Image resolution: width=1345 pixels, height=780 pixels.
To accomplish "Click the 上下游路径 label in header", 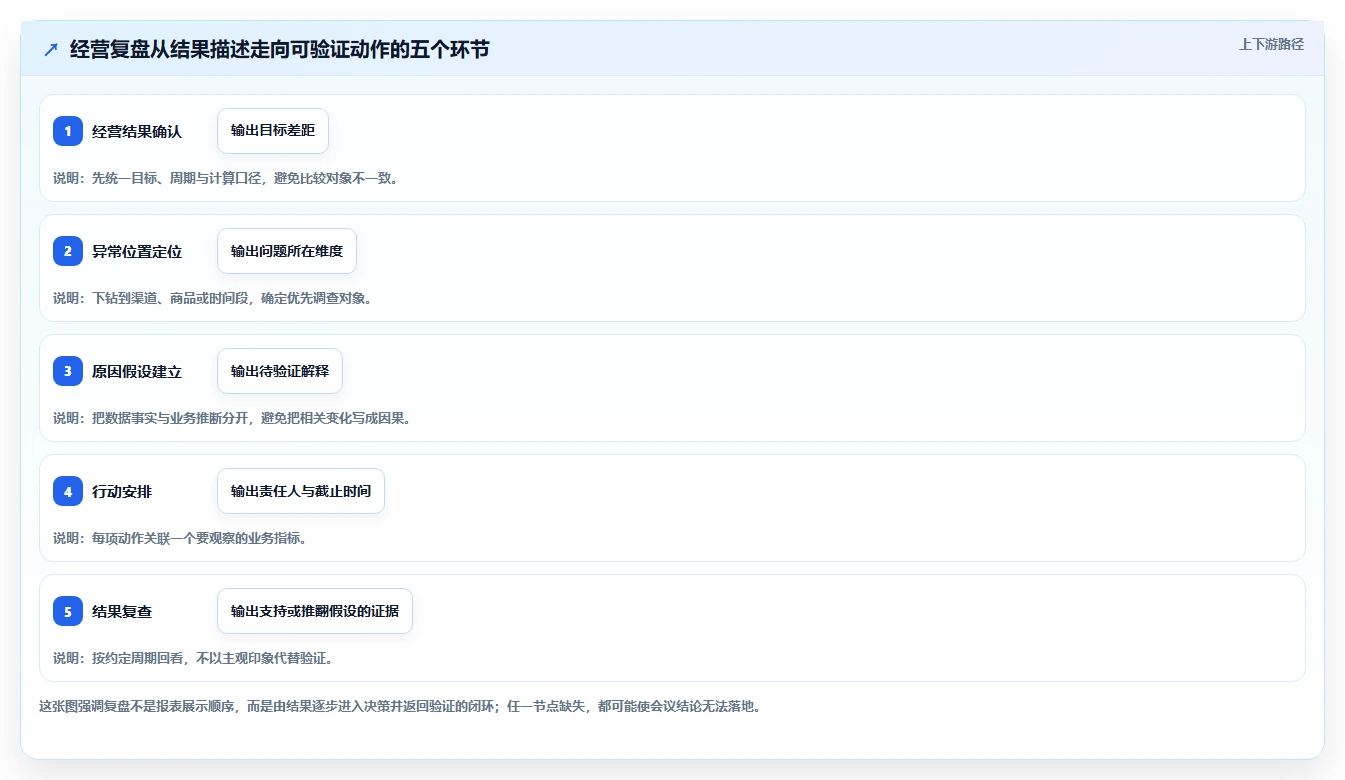I will (x=1271, y=44).
